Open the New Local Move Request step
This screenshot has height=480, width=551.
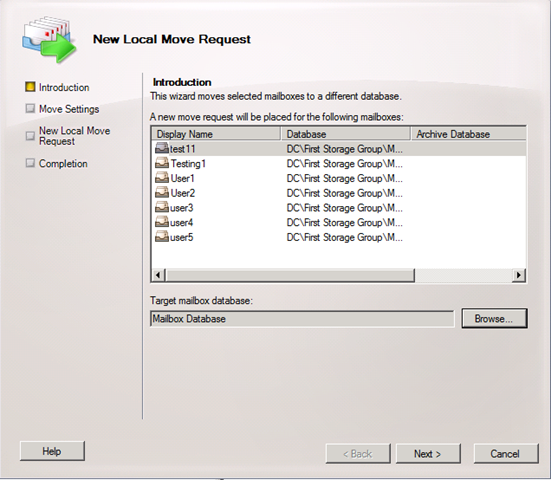pyautogui.click(x=74, y=136)
